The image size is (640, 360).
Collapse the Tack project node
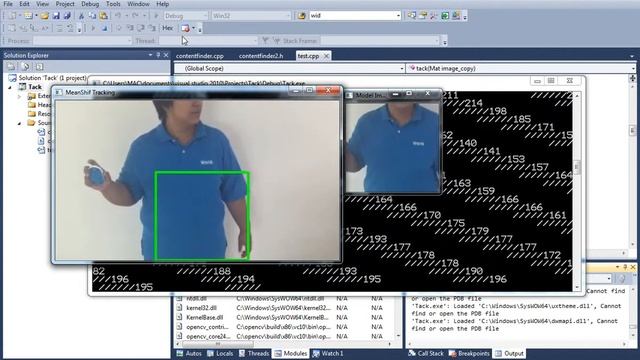[x=10, y=87]
